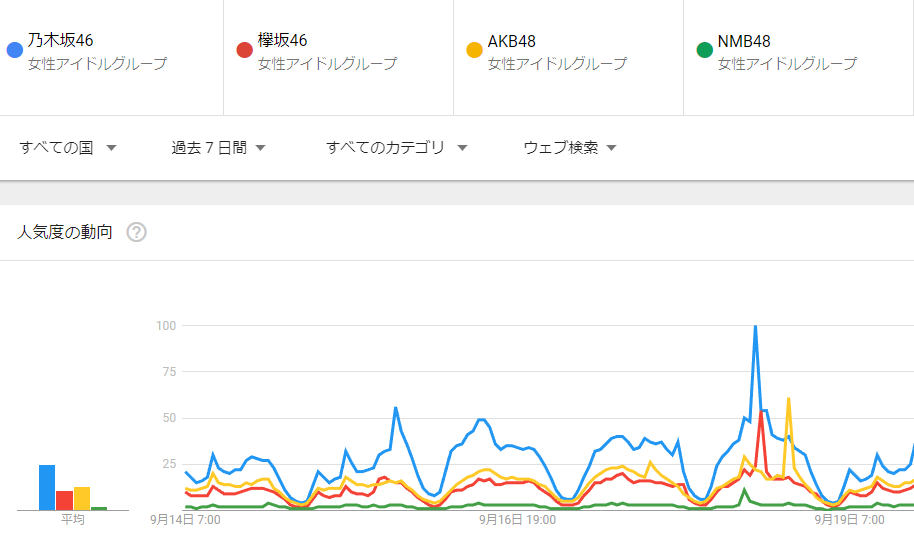
Task: Click the yellow average bar
Action: (x=82, y=498)
